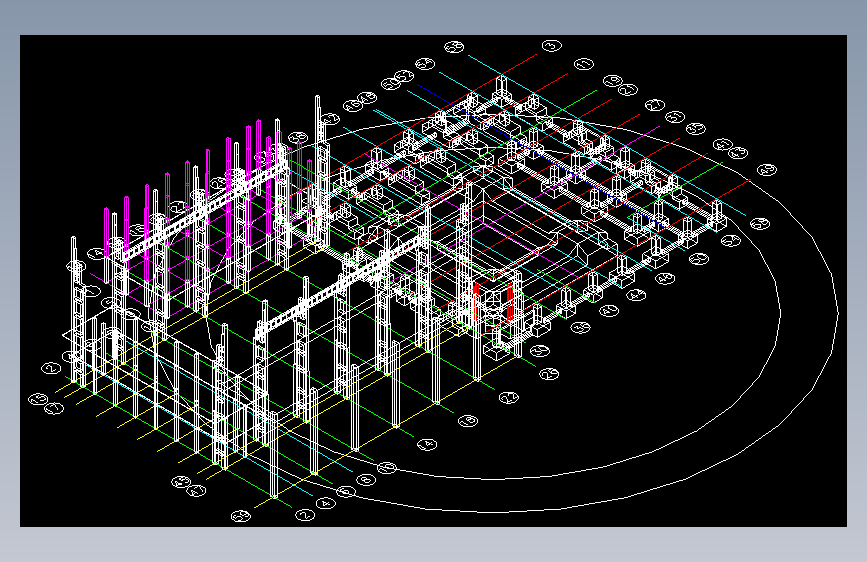The height and width of the screenshot is (562, 867).
Task: Click grid bubble labeled 8
Action: (366, 480)
